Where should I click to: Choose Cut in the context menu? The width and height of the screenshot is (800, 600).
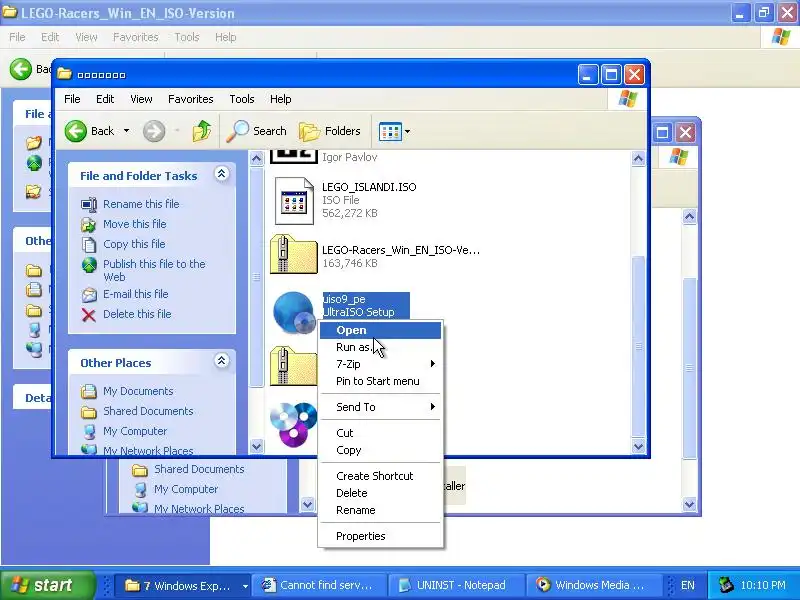click(380, 433)
